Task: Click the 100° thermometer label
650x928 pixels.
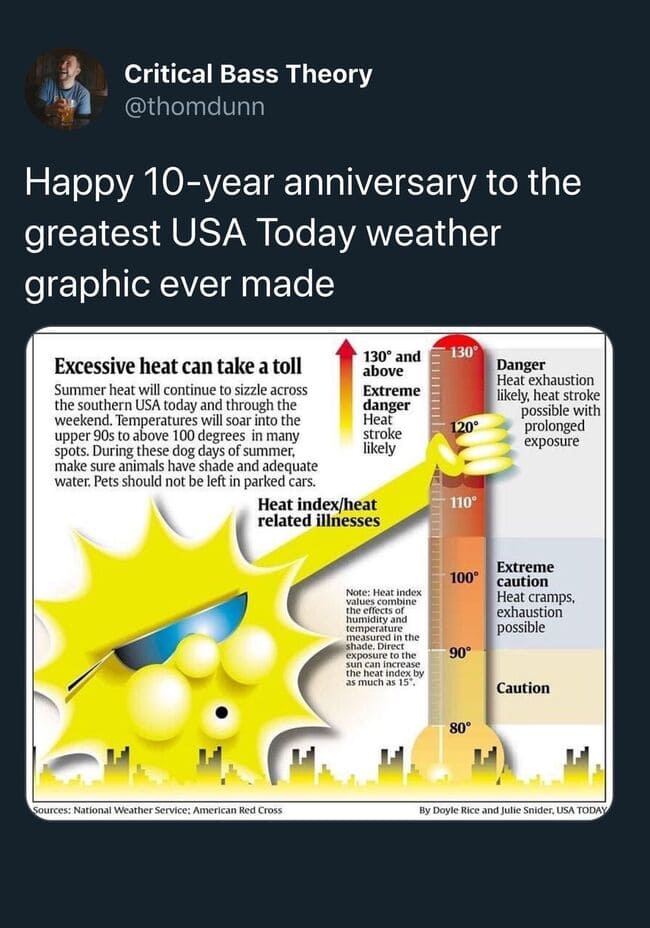Action: click(463, 577)
